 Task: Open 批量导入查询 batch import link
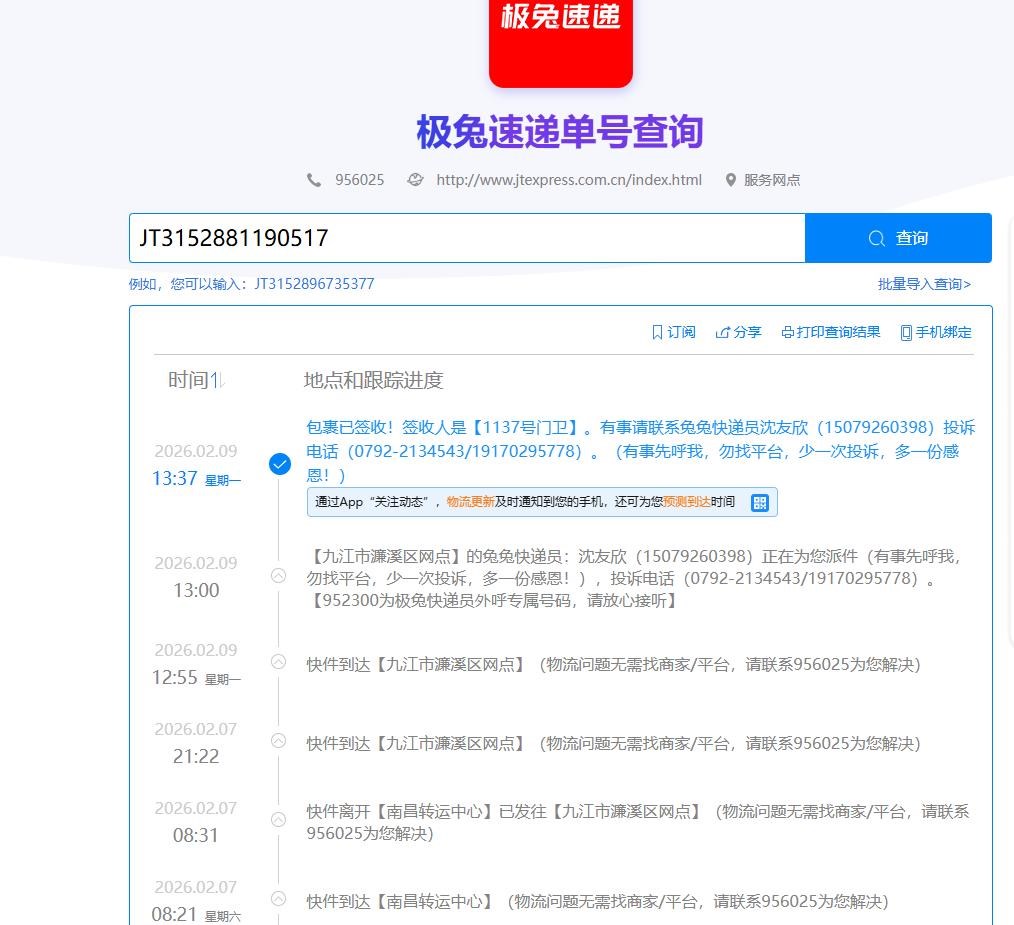pos(924,284)
